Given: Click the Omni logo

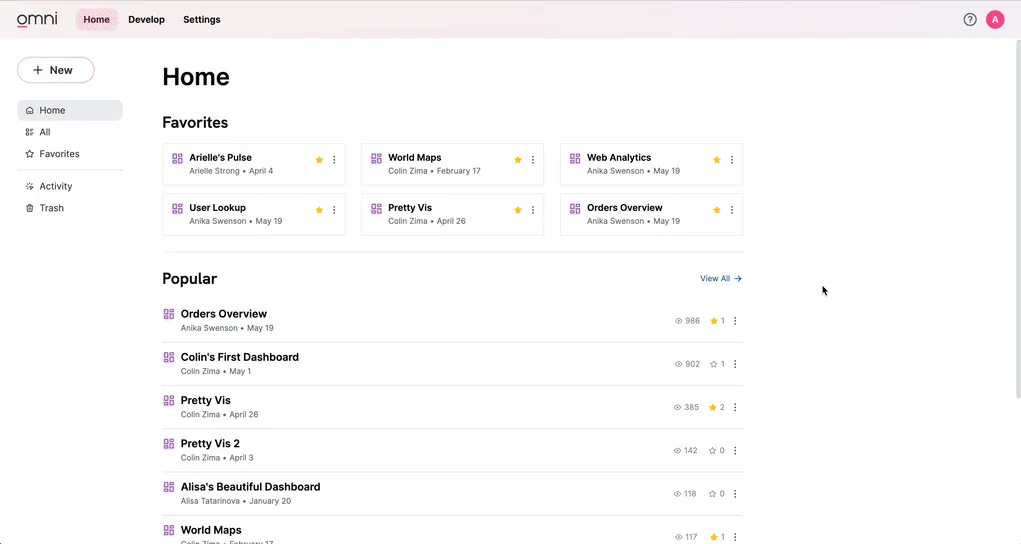Looking at the screenshot, I should 37,19.
